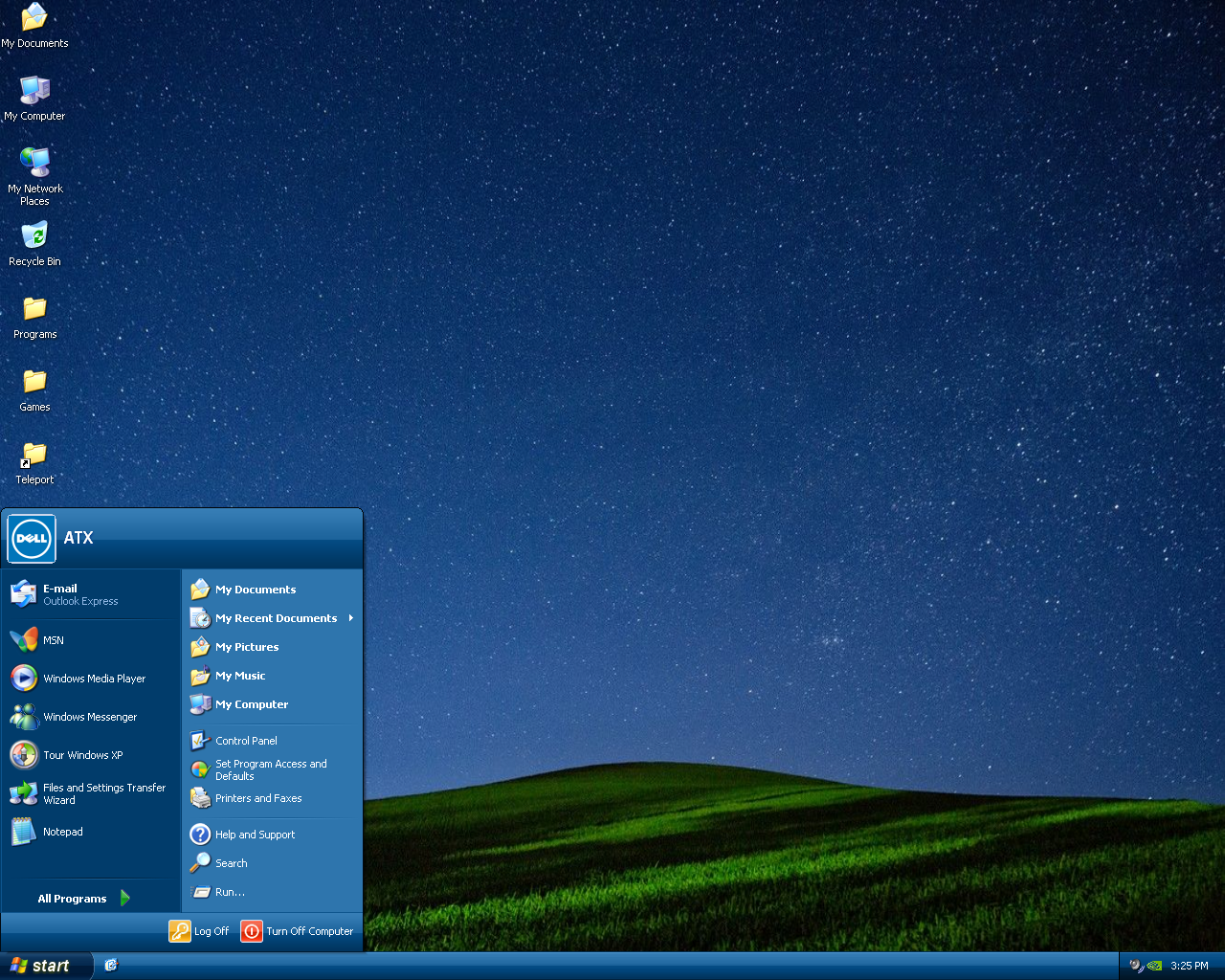Launch MSN from the Start menu
The image size is (1225, 980).
pos(91,640)
